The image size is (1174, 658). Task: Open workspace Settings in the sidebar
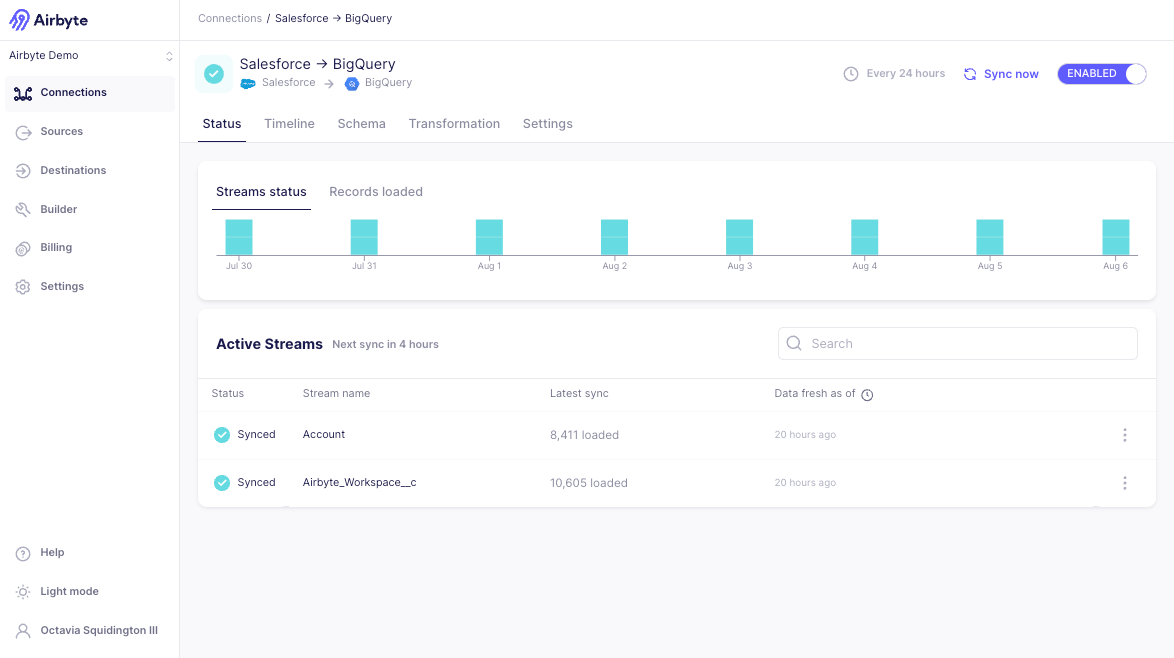click(61, 287)
